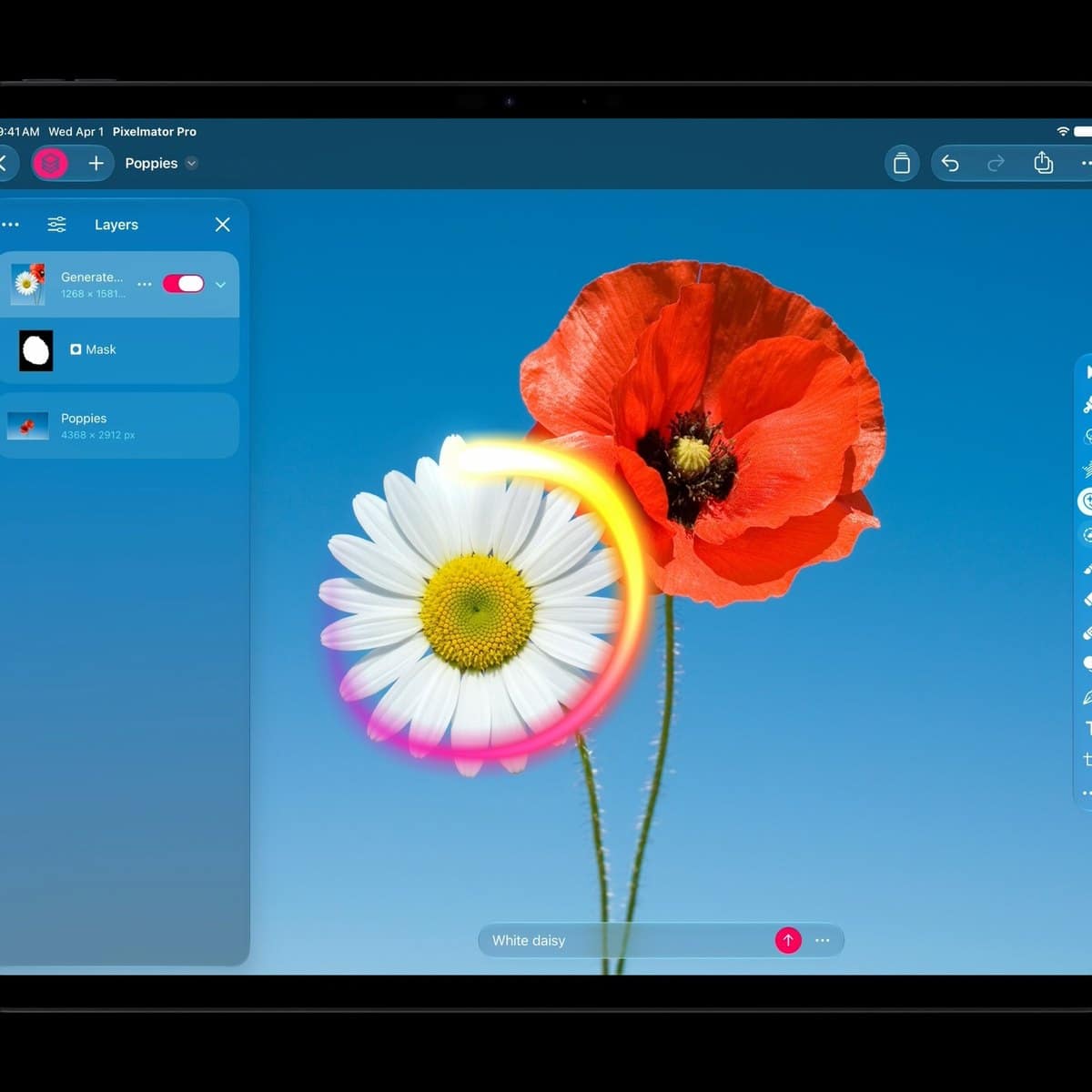Open prompt bar ellipsis options
The image size is (1092, 1092).
pyautogui.click(x=823, y=940)
